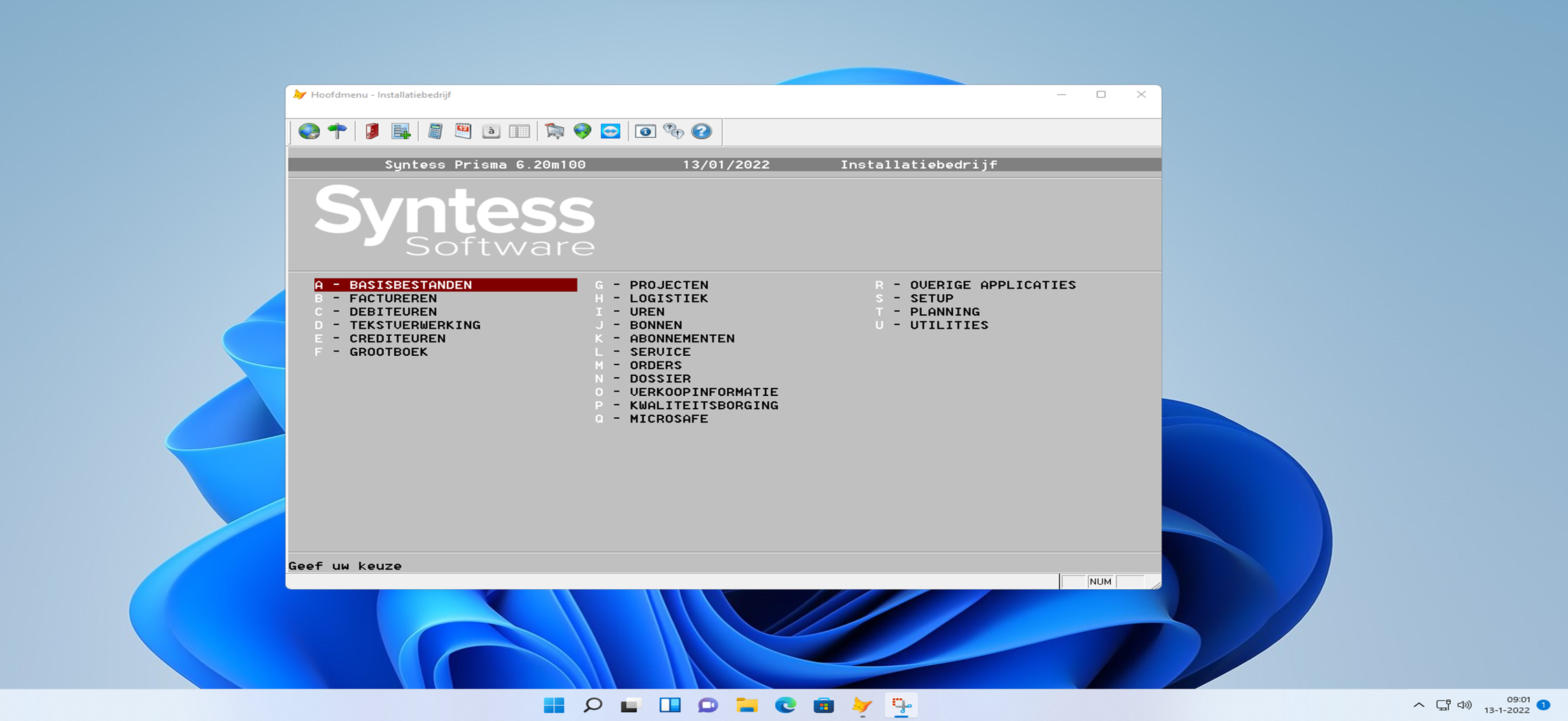Click the info window toolbar icon
Viewport: 1568px width, 721px height.
point(645,132)
